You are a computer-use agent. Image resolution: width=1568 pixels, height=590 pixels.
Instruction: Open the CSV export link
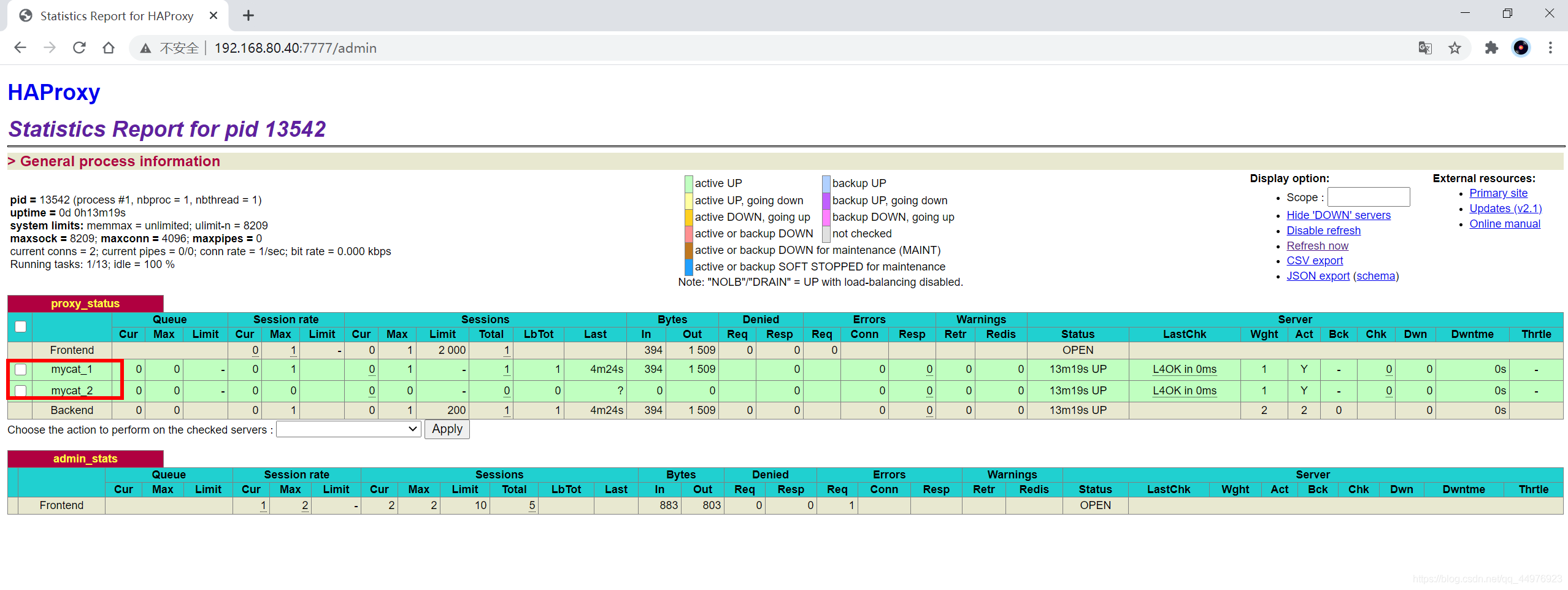coord(1315,261)
